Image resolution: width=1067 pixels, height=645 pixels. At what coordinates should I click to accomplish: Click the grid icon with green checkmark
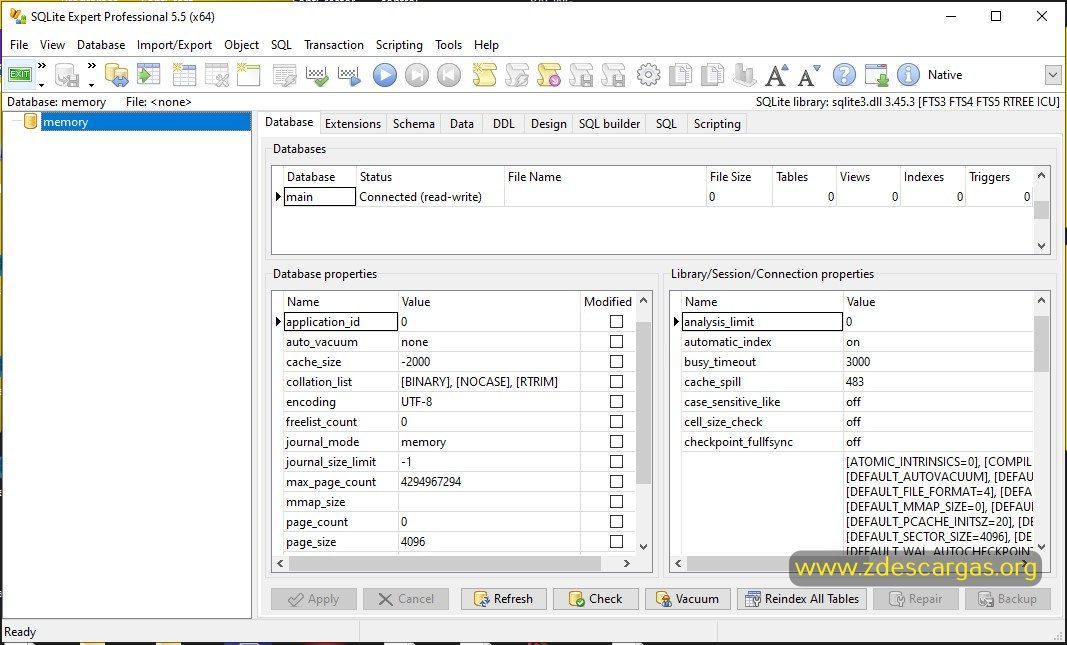(317, 75)
